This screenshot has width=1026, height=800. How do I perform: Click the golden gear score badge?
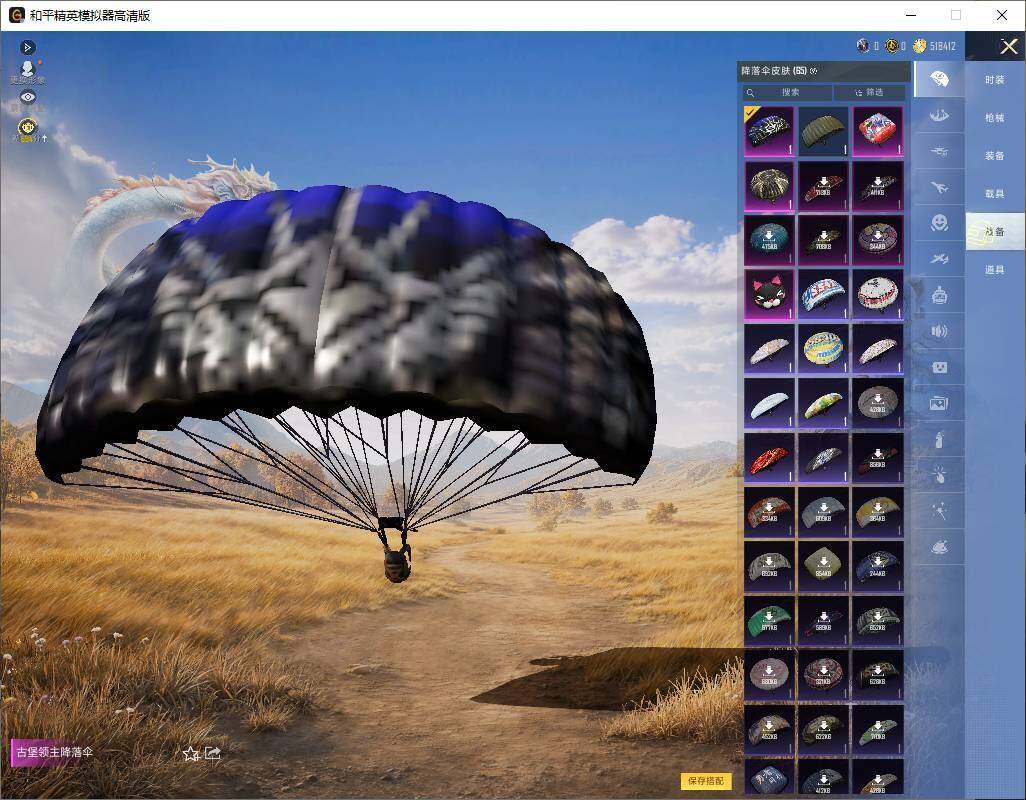(27, 128)
